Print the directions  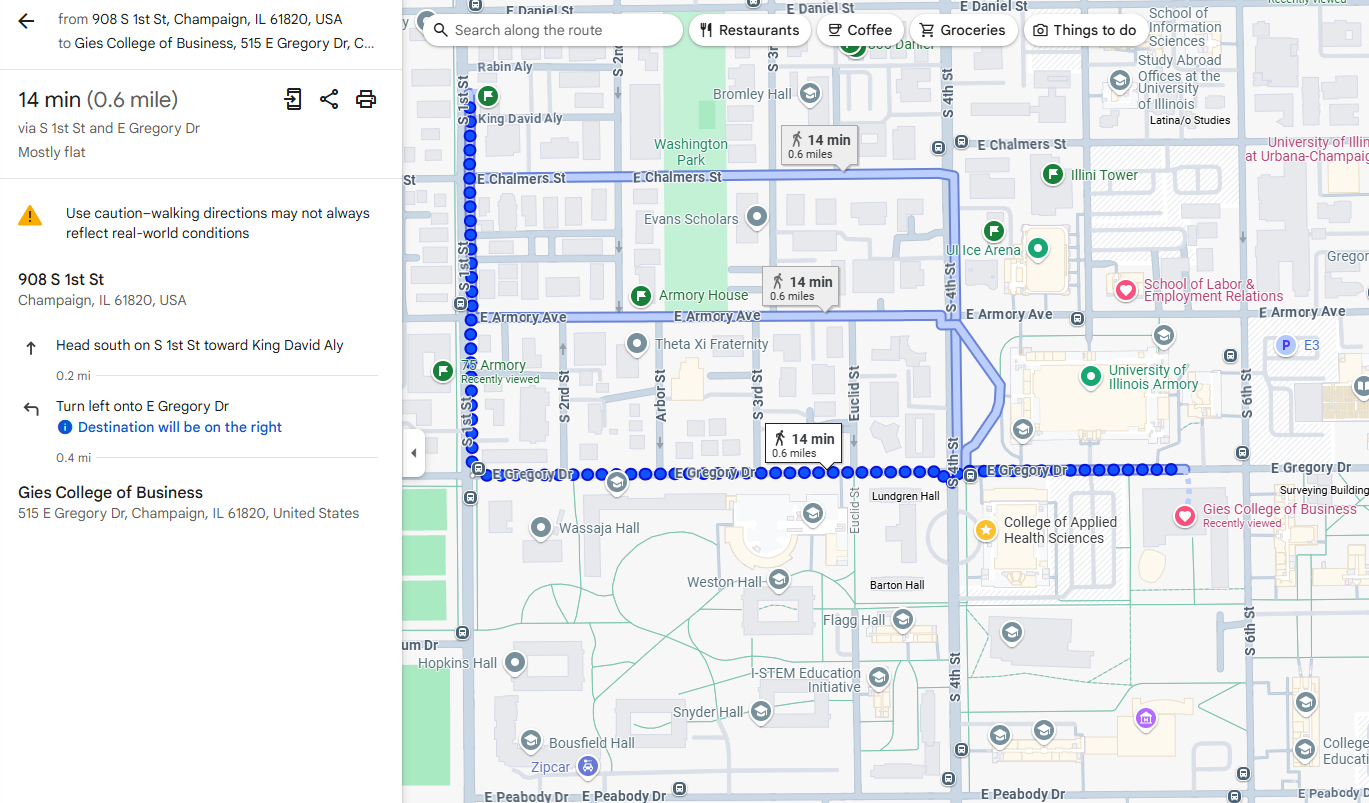point(366,99)
